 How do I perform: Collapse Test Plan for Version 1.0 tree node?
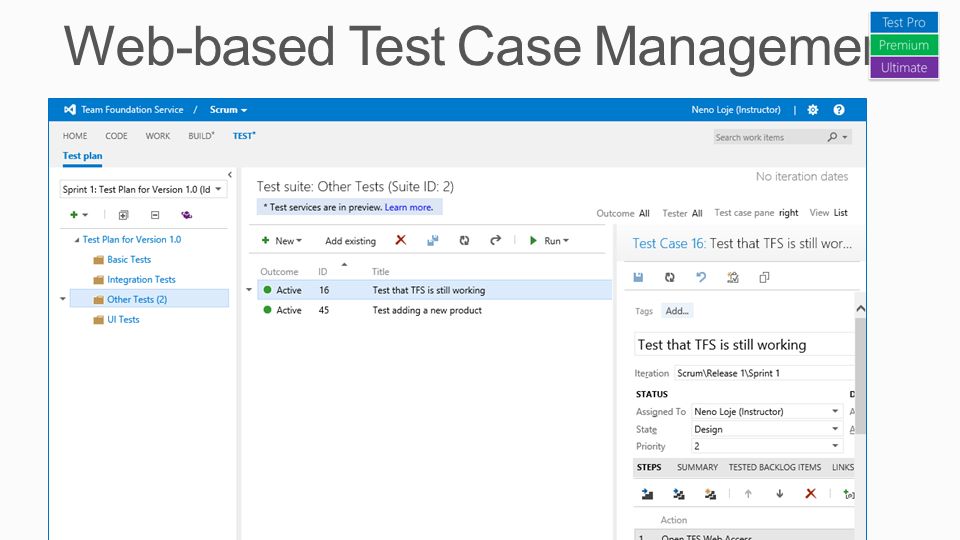click(x=77, y=240)
